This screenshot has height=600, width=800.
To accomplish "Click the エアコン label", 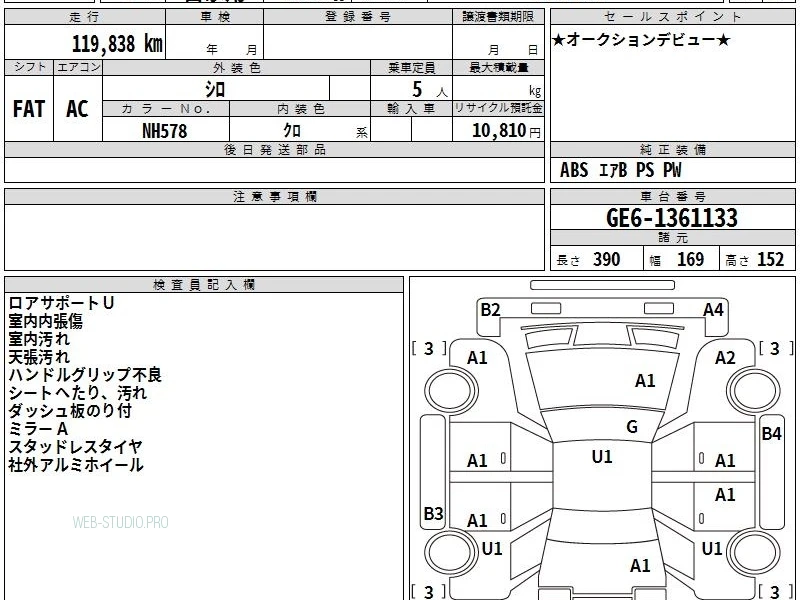I will point(78,67).
